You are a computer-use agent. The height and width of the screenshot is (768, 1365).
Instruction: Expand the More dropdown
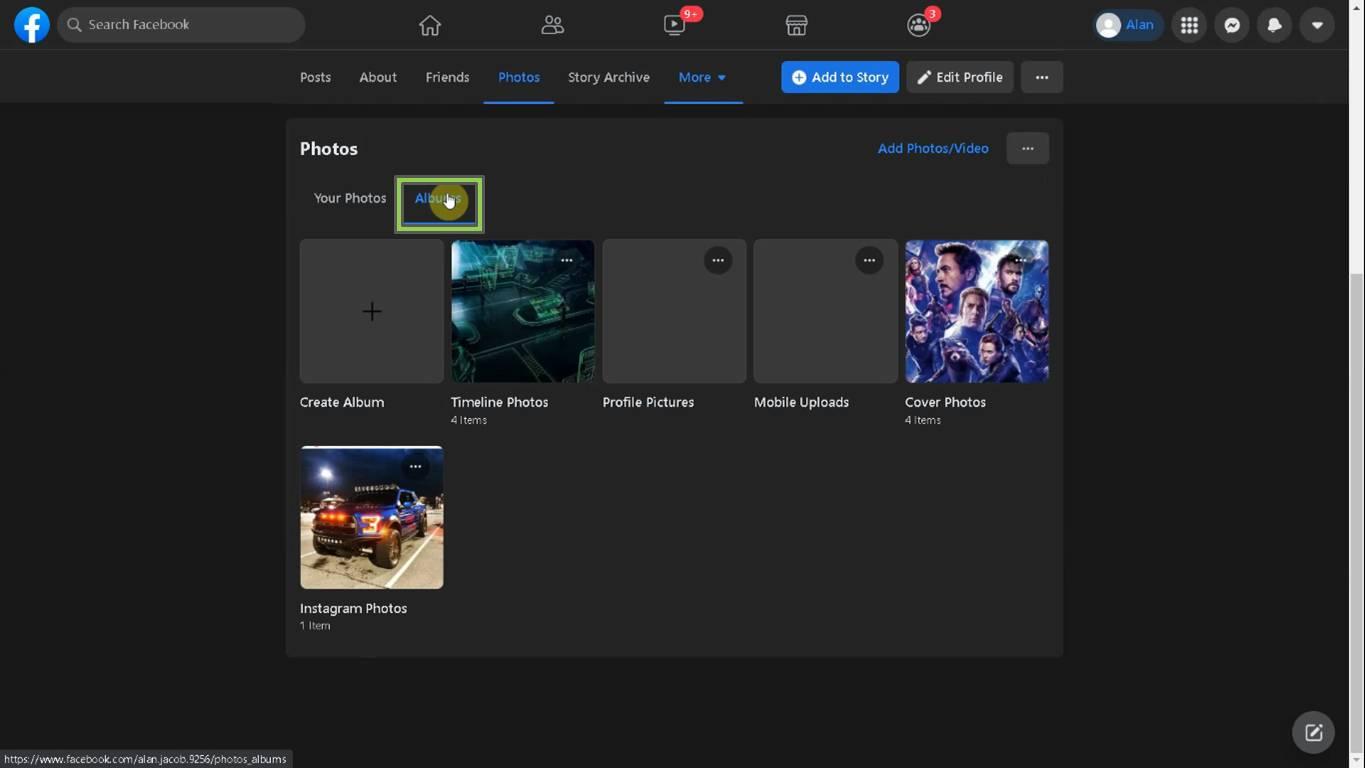tap(703, 77)
